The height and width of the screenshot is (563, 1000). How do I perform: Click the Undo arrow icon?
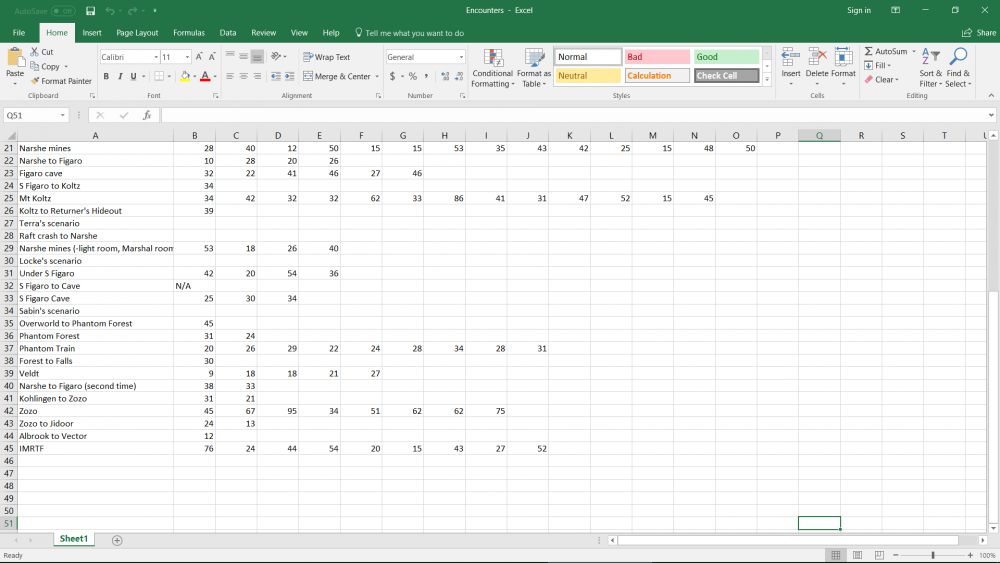click(110, 11)
